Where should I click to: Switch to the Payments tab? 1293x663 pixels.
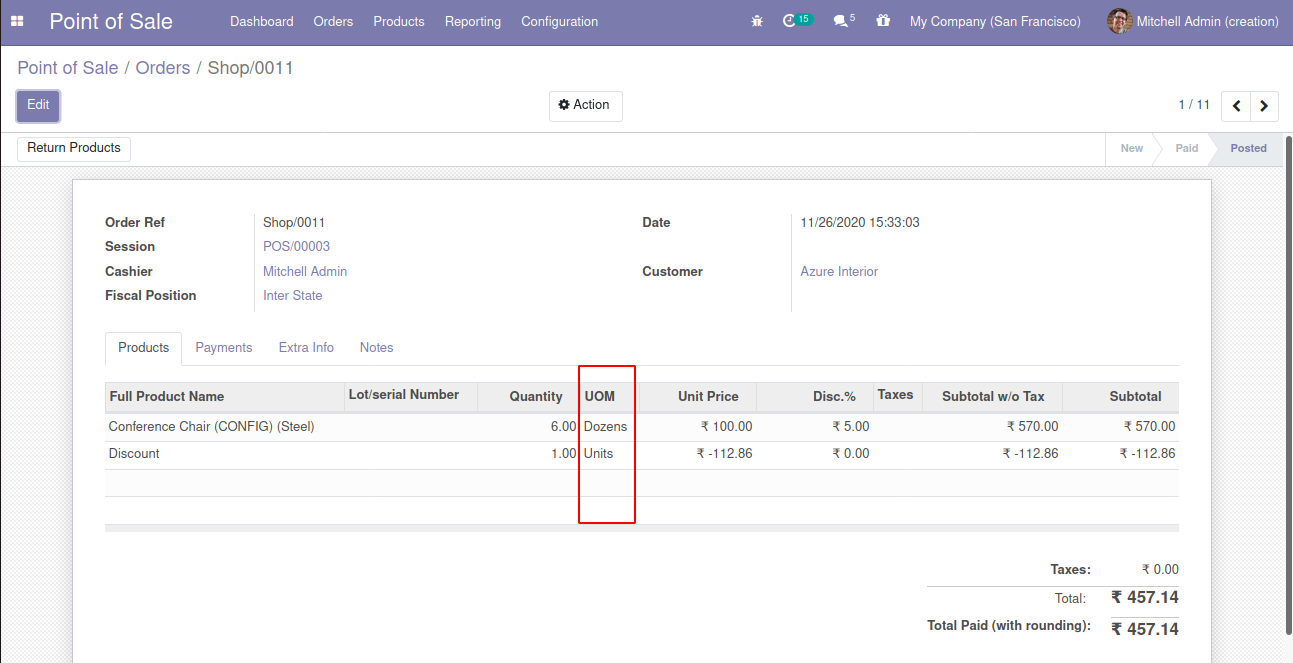click(223, 348)
